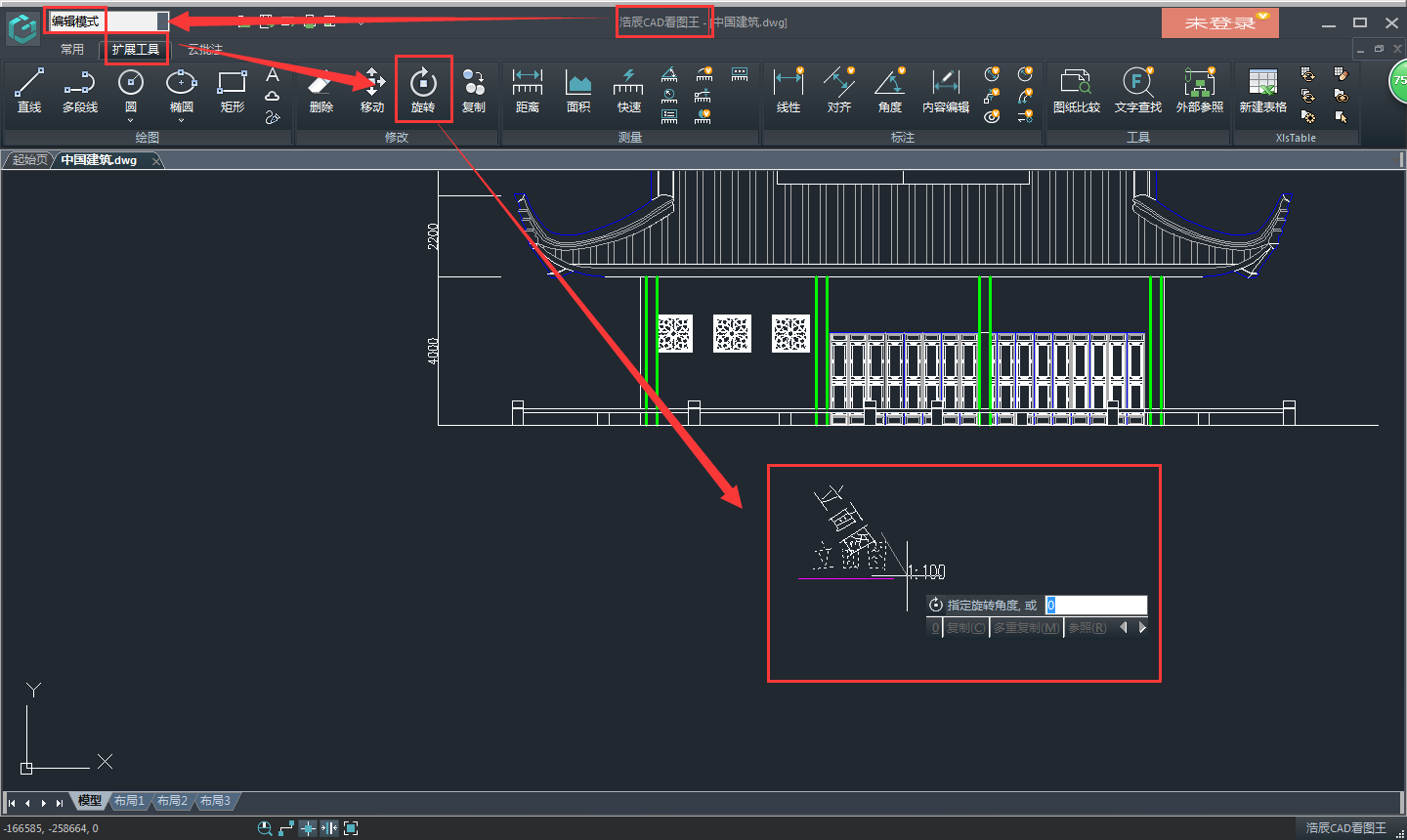
Task: Open the 文字查找 text search tool
Action: (1137, 90)
